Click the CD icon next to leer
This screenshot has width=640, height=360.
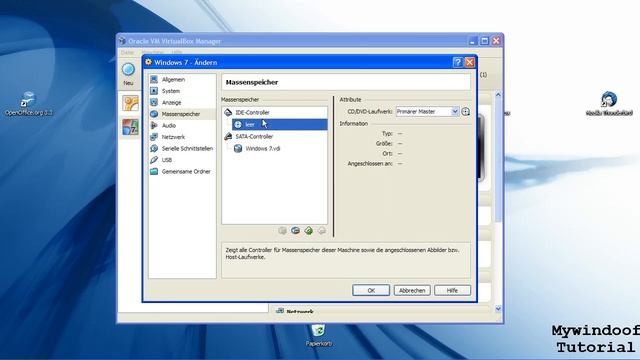pos(238,124)
